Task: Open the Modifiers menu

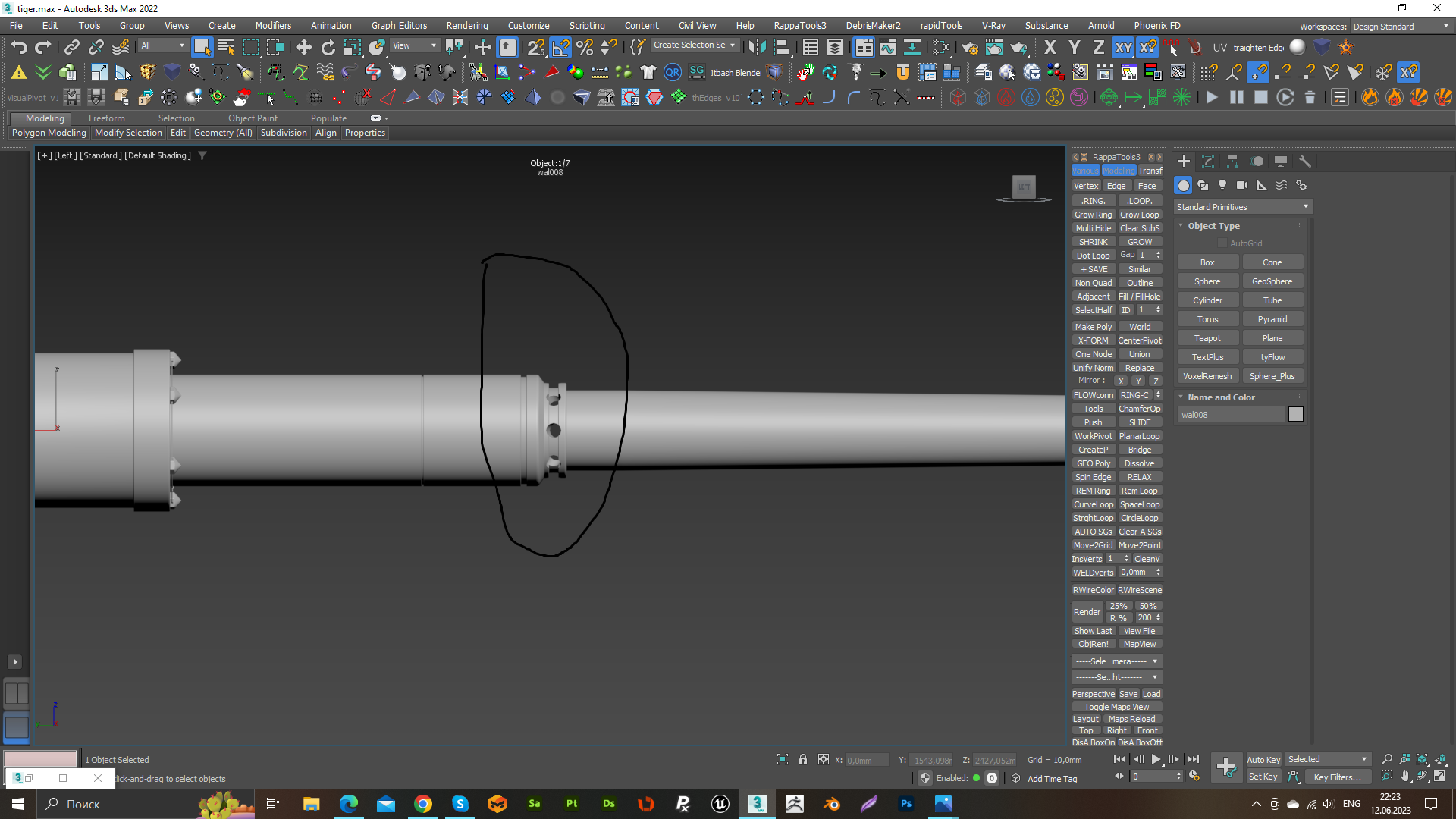Action: pyautogui.click(x=273, y=25)
